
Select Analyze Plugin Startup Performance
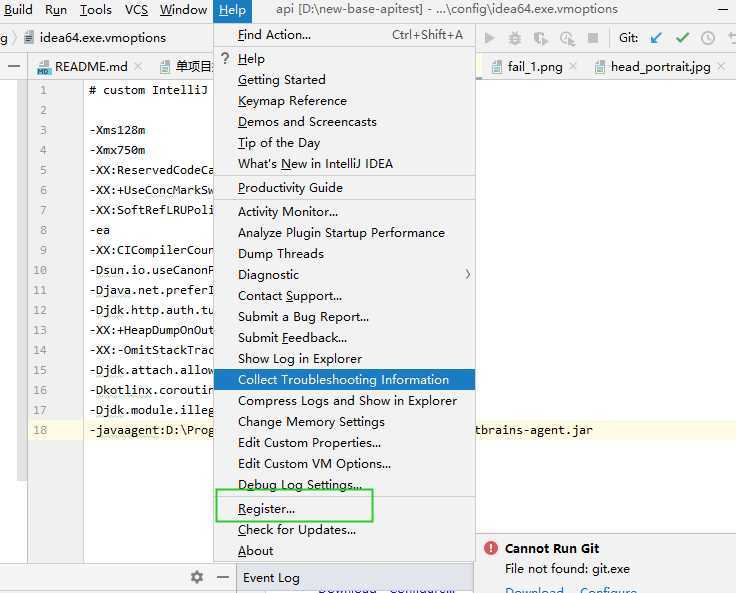point(344,233)
